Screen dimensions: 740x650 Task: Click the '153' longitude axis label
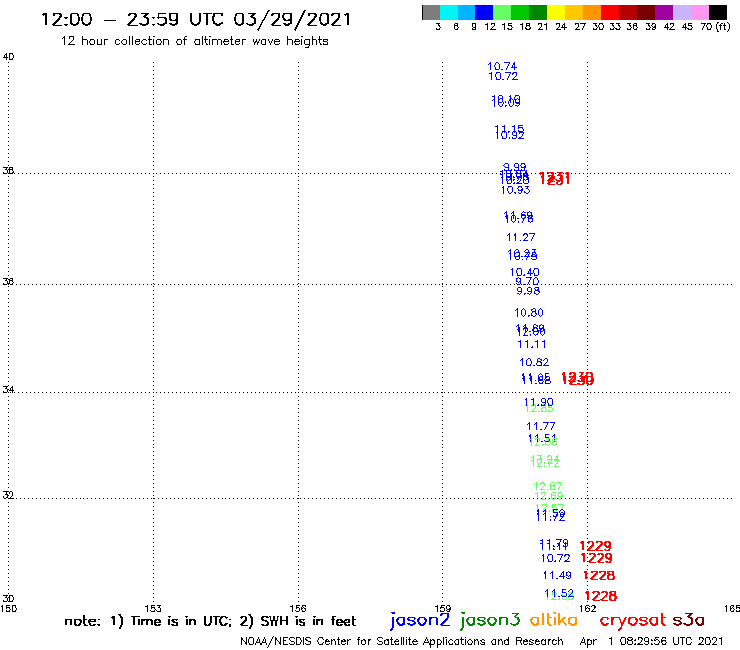(153, 608)
